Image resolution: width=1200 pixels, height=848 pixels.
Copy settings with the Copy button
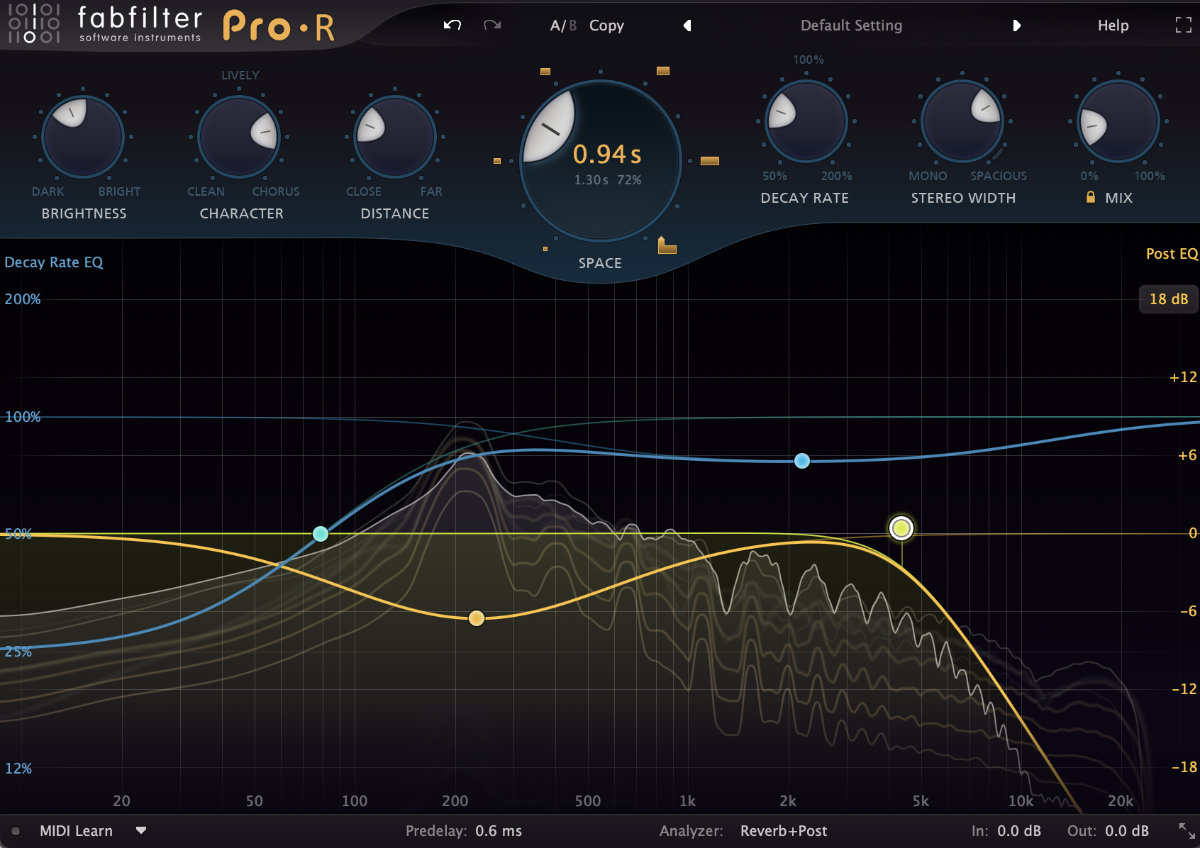point(606,26)
